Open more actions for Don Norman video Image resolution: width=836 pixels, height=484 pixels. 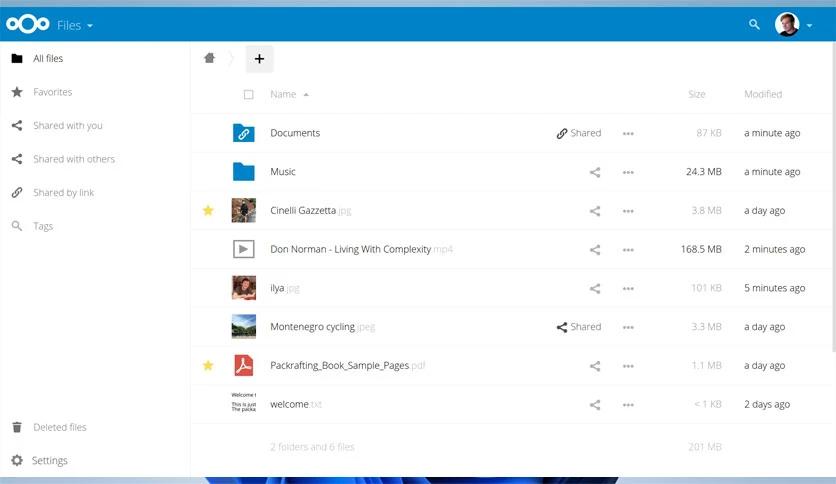(628, 249)
